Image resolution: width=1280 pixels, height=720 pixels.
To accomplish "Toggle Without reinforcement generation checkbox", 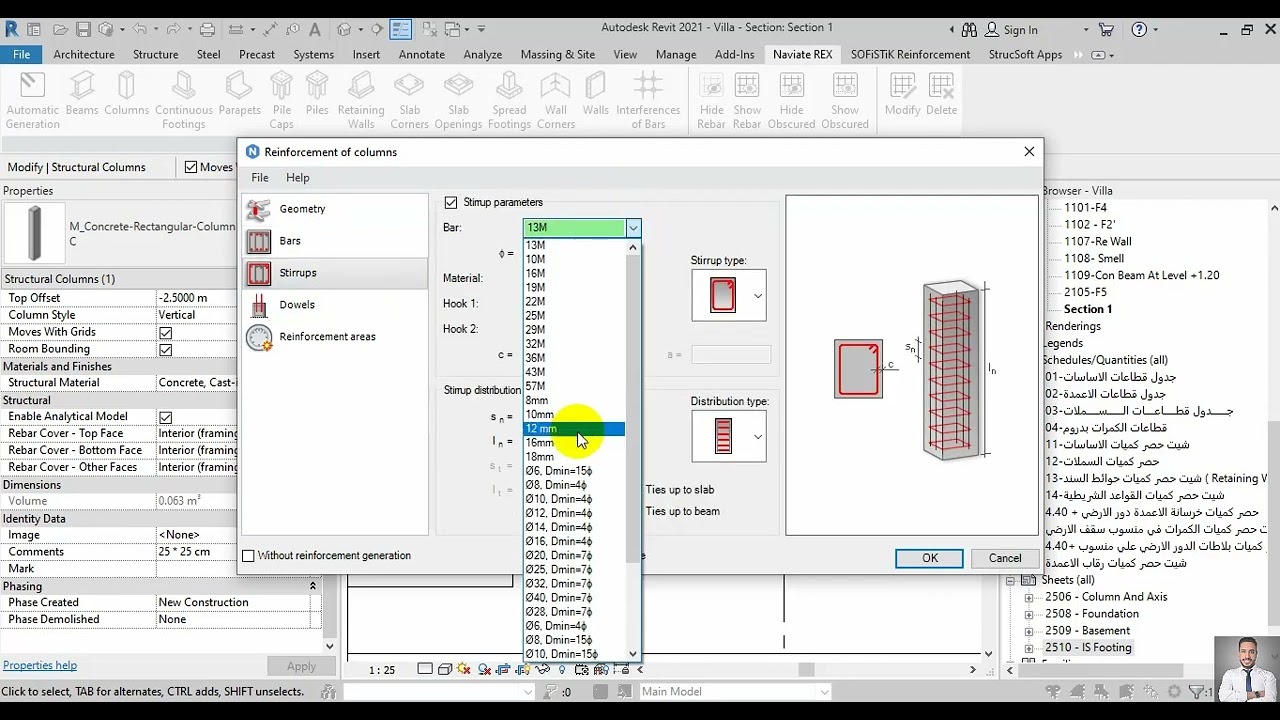I will coord(249,556).
